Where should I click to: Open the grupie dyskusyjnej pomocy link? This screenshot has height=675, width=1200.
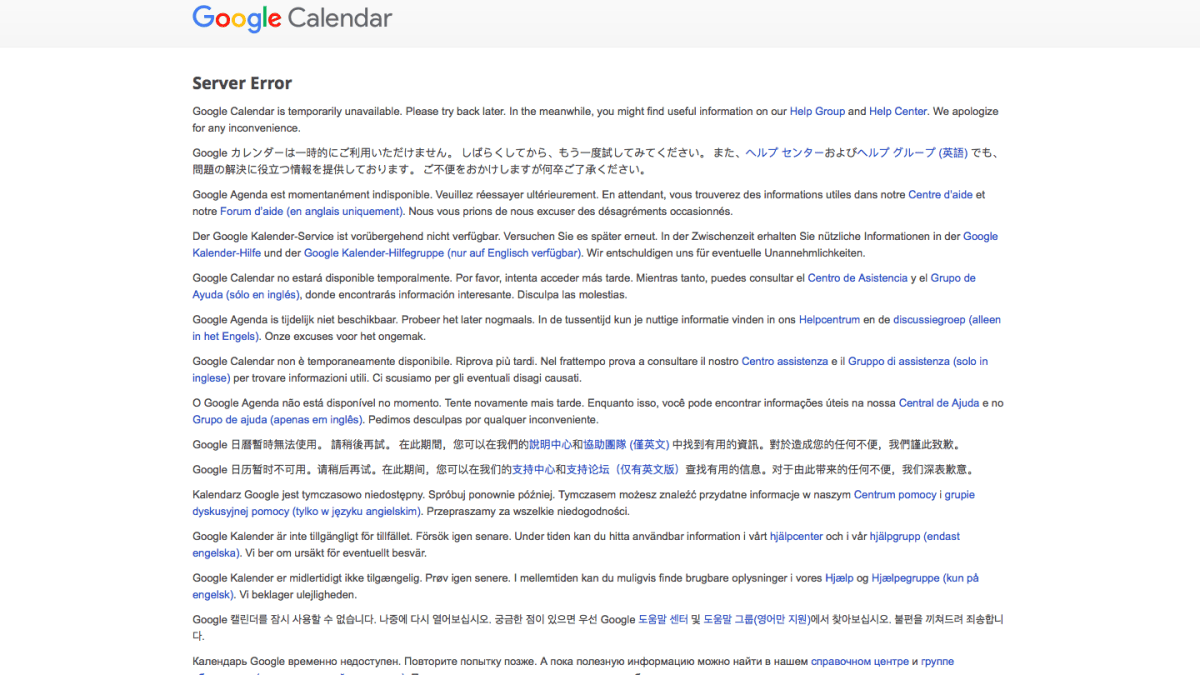pyautogui.click(x=584, y=503)
